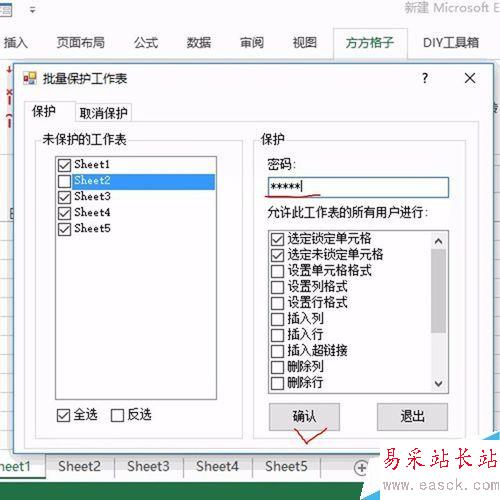This screenshot has height=500, width=500.
Task: Open the 页面布局 ribbon tab
Action: tap(80, 43)
